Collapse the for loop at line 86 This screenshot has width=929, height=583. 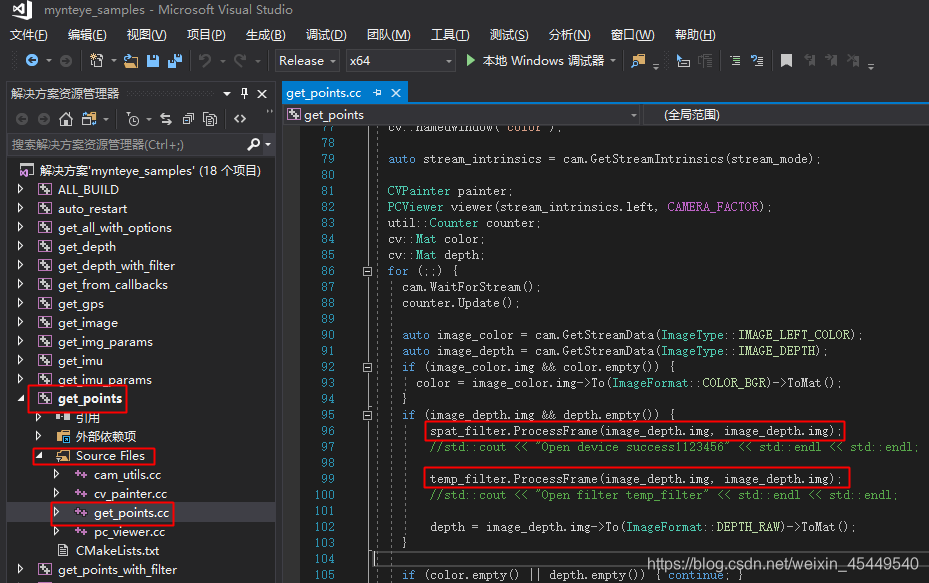367,271
